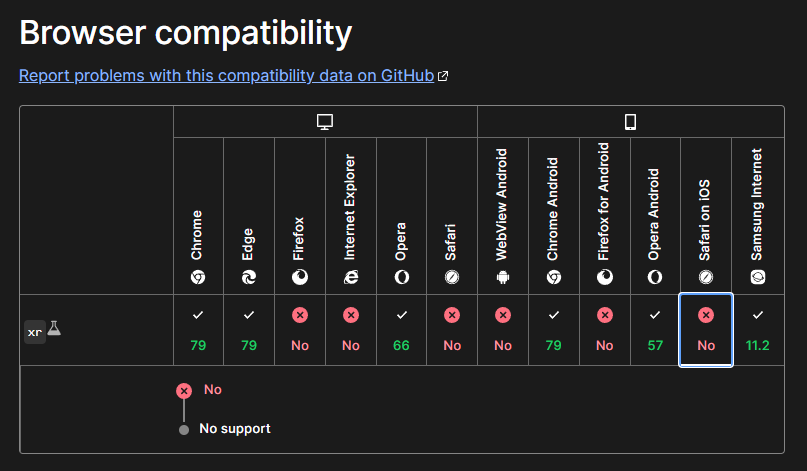
Task: Click the xr feature name label
Action: click(35, 332)
